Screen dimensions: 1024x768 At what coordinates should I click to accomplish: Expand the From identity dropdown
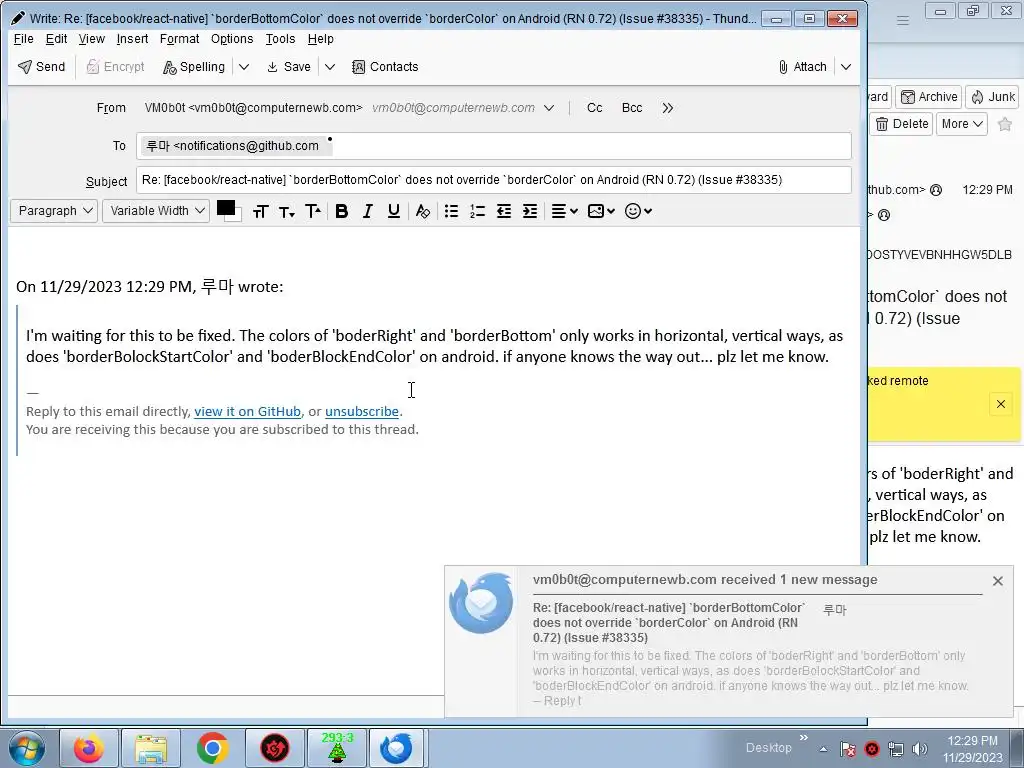pyautogui.click(x=549, y=108)
